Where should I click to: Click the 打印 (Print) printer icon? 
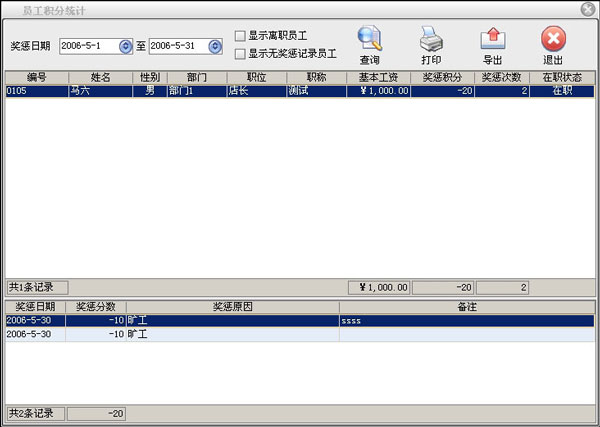(430, 40)
